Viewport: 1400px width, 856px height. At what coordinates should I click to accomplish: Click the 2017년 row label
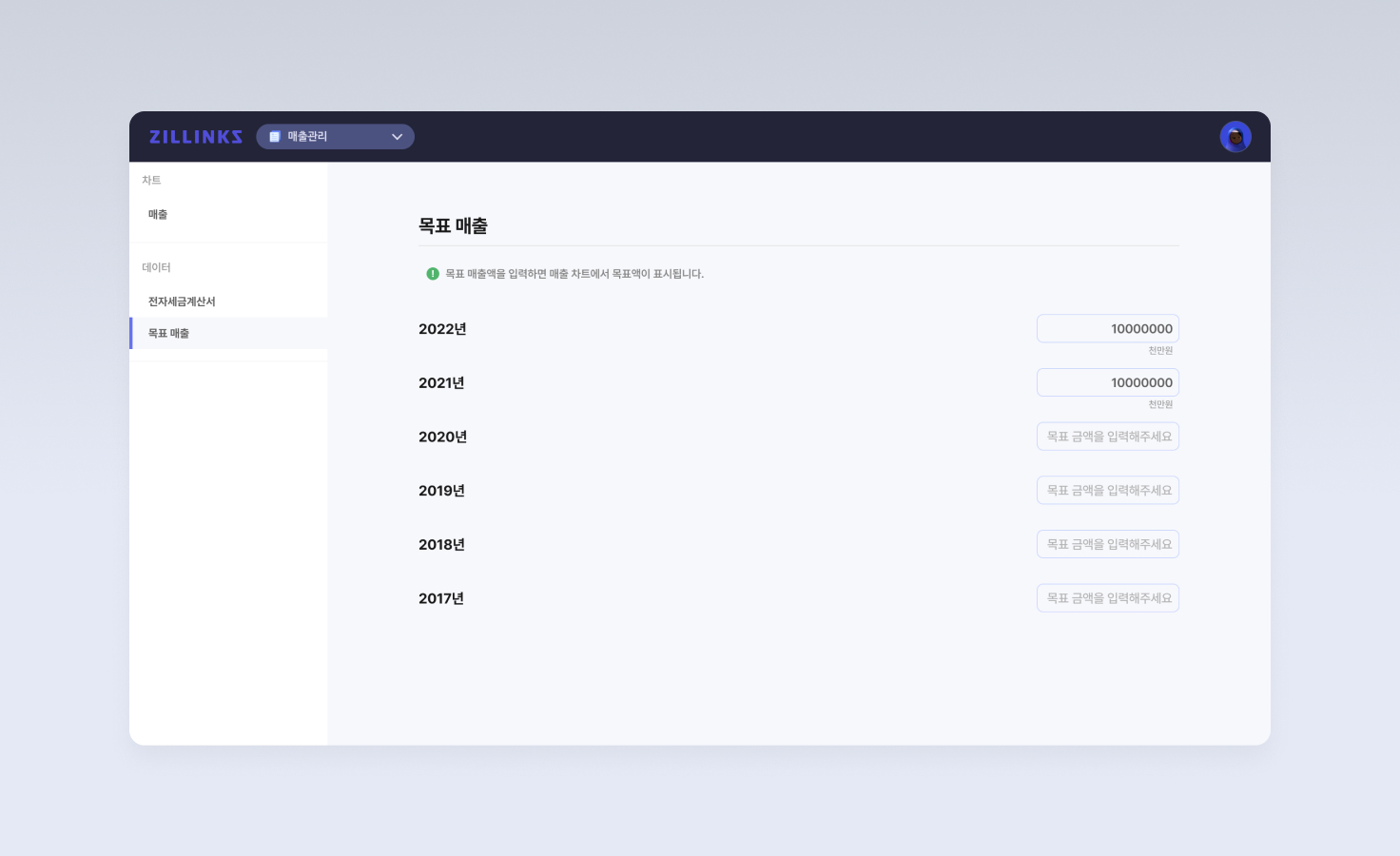(x=441, y=599)
